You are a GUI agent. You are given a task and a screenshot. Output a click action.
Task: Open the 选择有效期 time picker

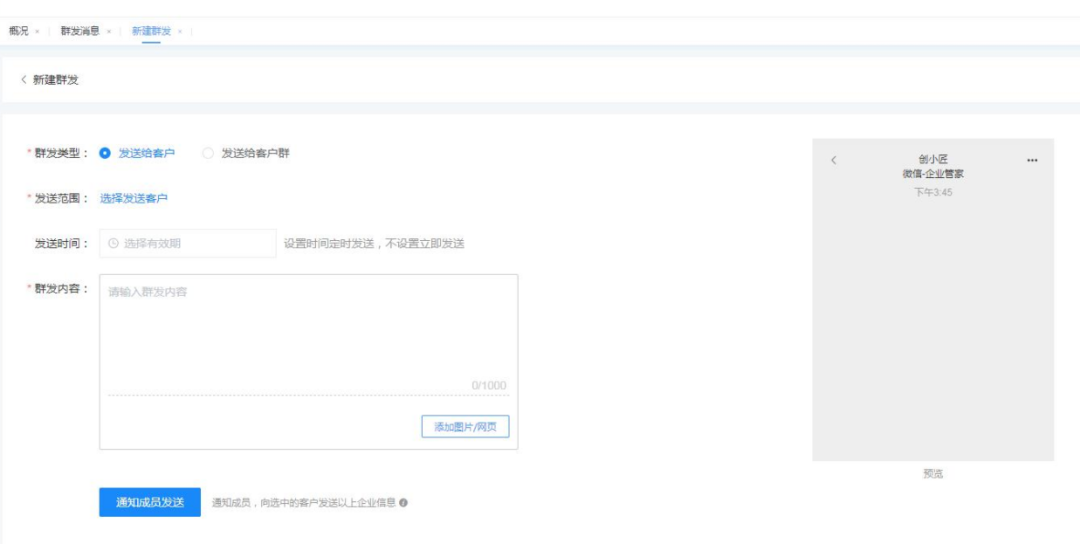click(x=187, y=243)
